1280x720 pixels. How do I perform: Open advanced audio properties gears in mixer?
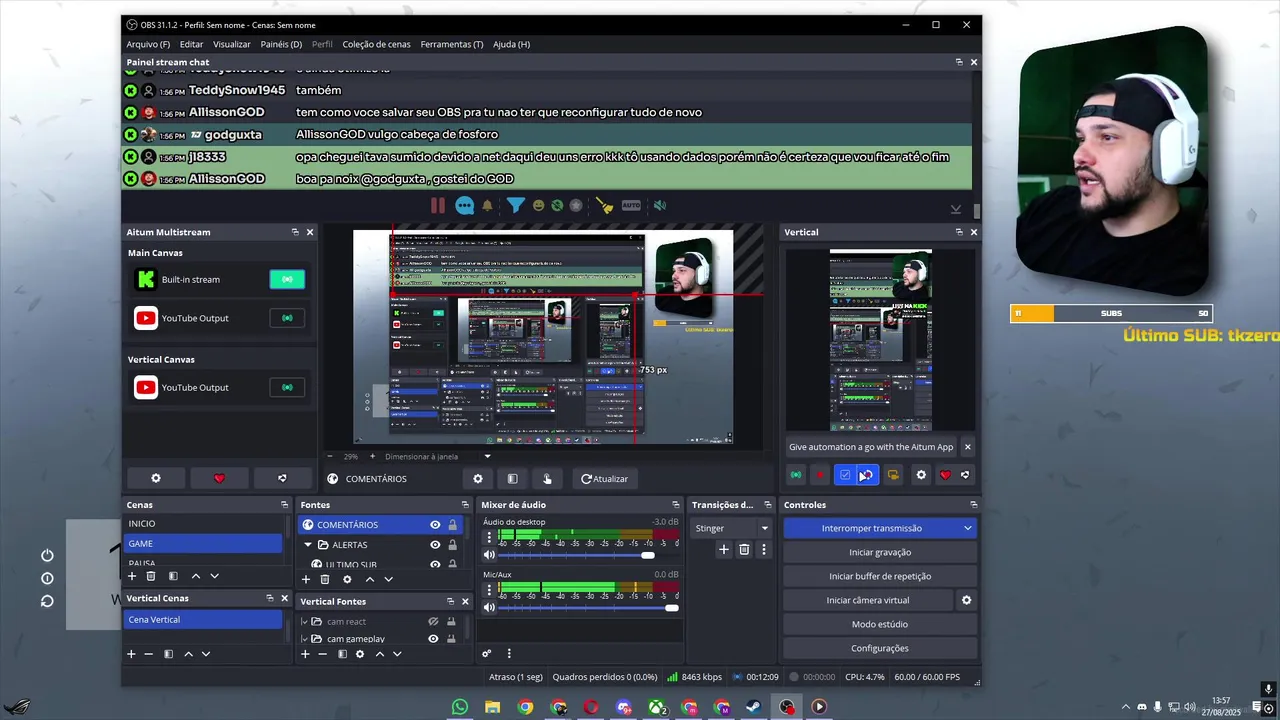(x=487, y=654)
